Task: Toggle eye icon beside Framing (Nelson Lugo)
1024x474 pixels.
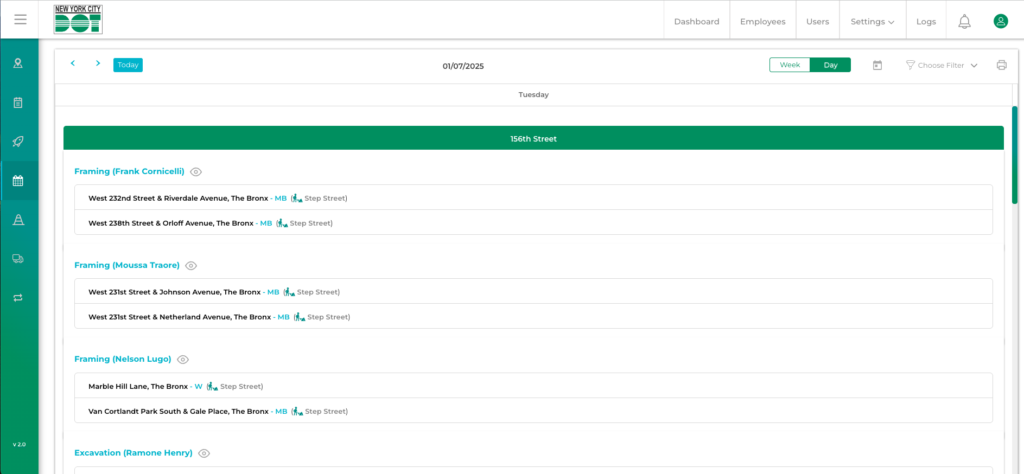Action: (x=183, y=359)
